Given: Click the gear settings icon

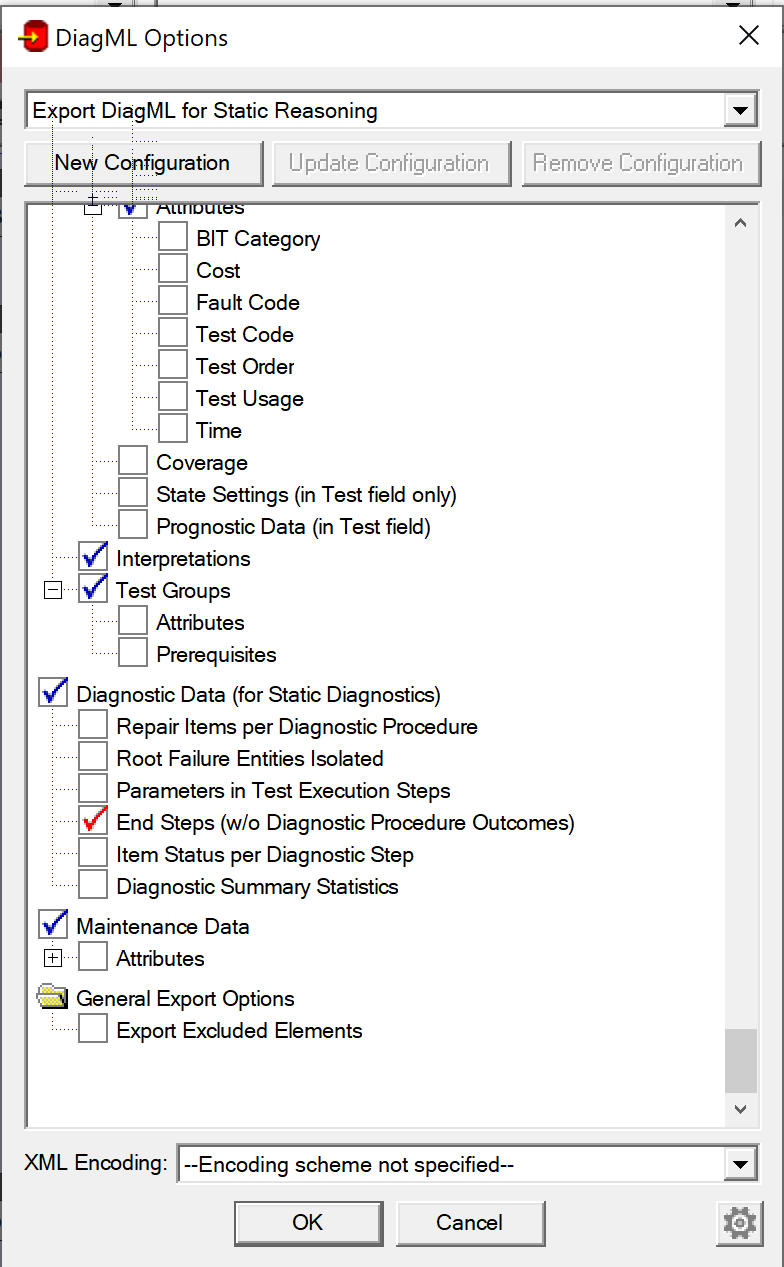Looking at the screenshot, I should 739,1223.
